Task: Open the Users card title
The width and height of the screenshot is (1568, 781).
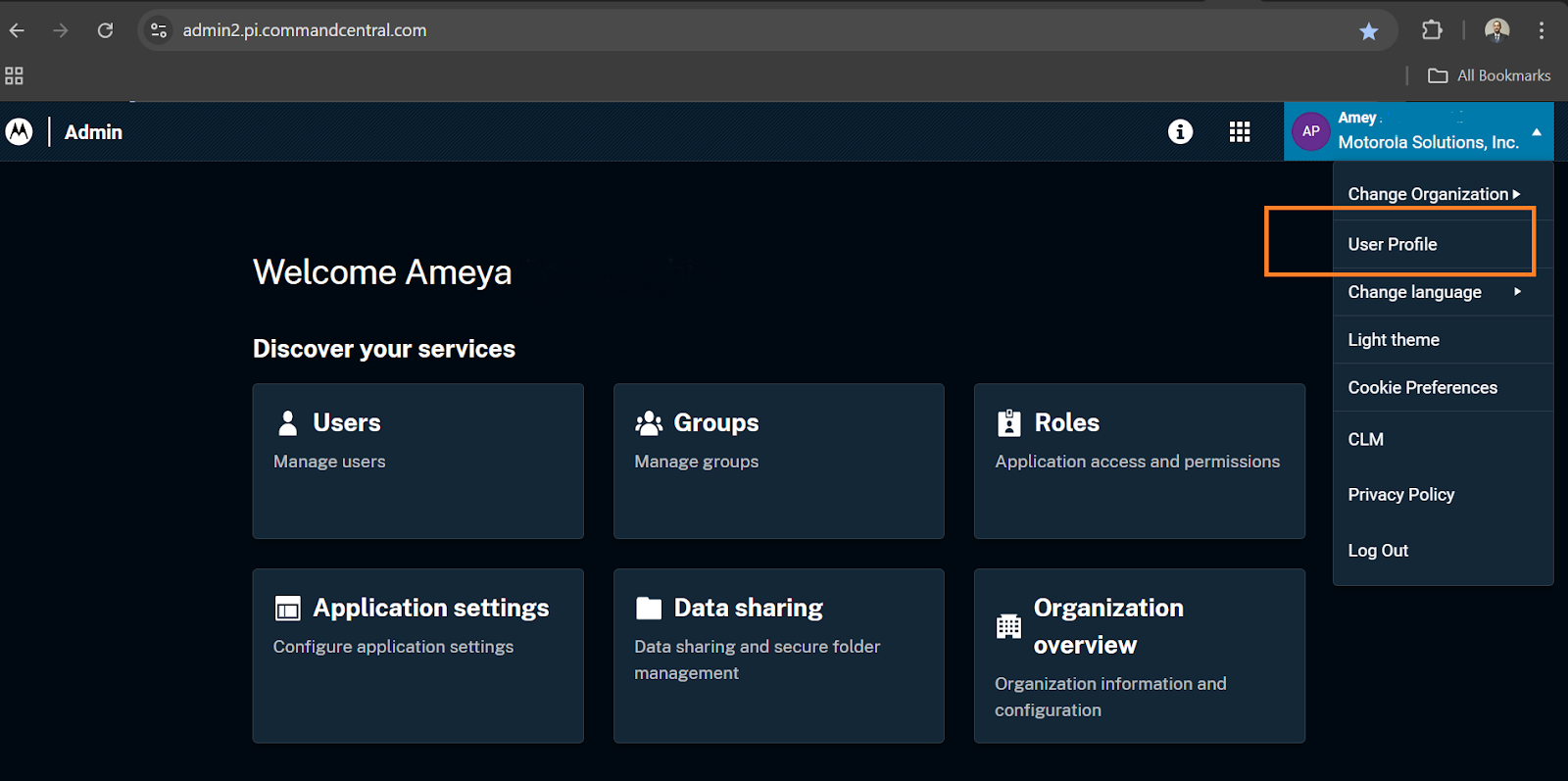Action: click(347, 422)
